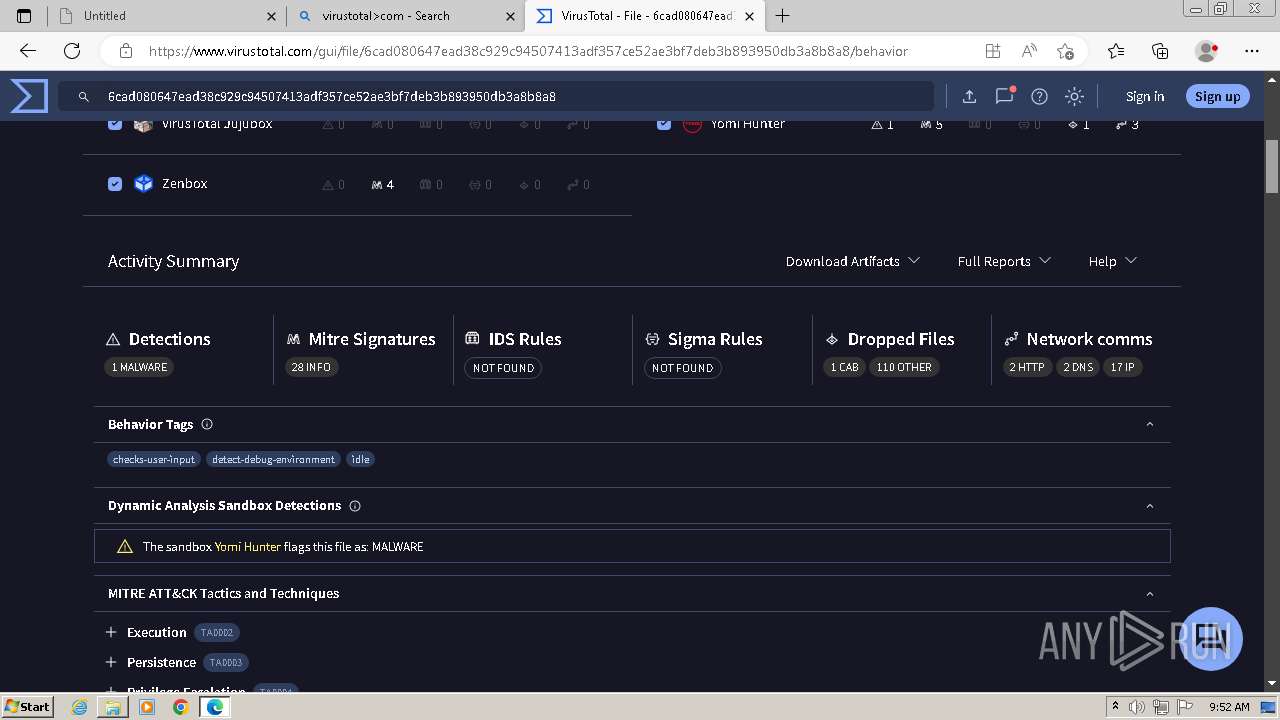Add page to favorites star icon

click(1065, 51)
